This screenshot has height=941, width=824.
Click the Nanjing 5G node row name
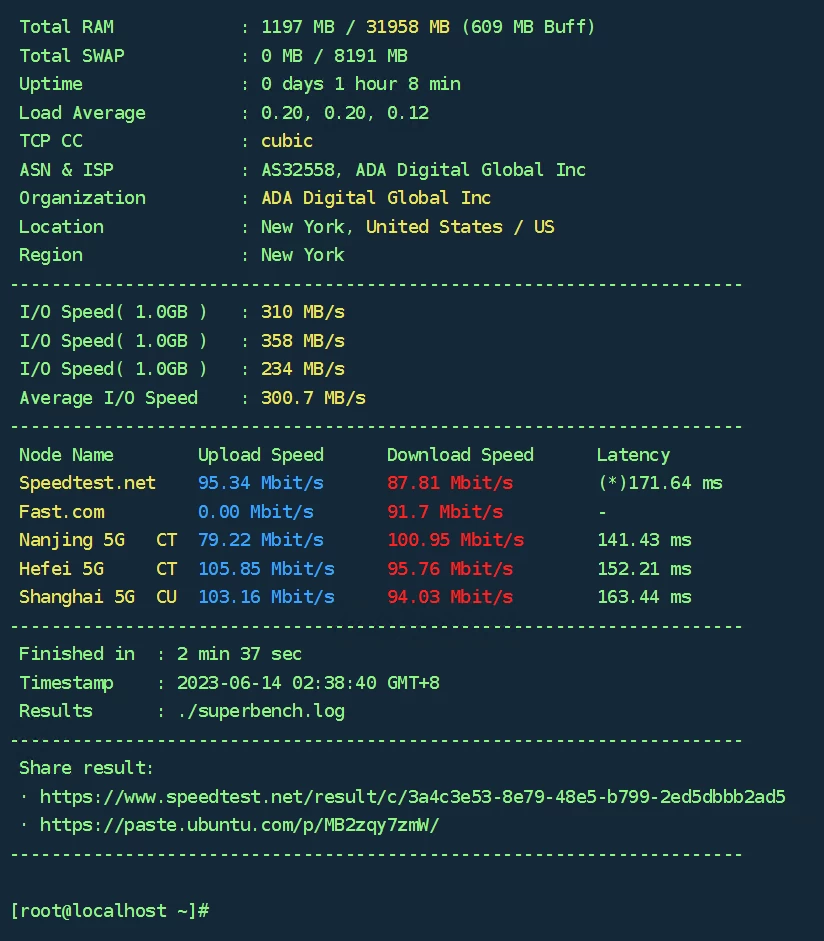72,540
